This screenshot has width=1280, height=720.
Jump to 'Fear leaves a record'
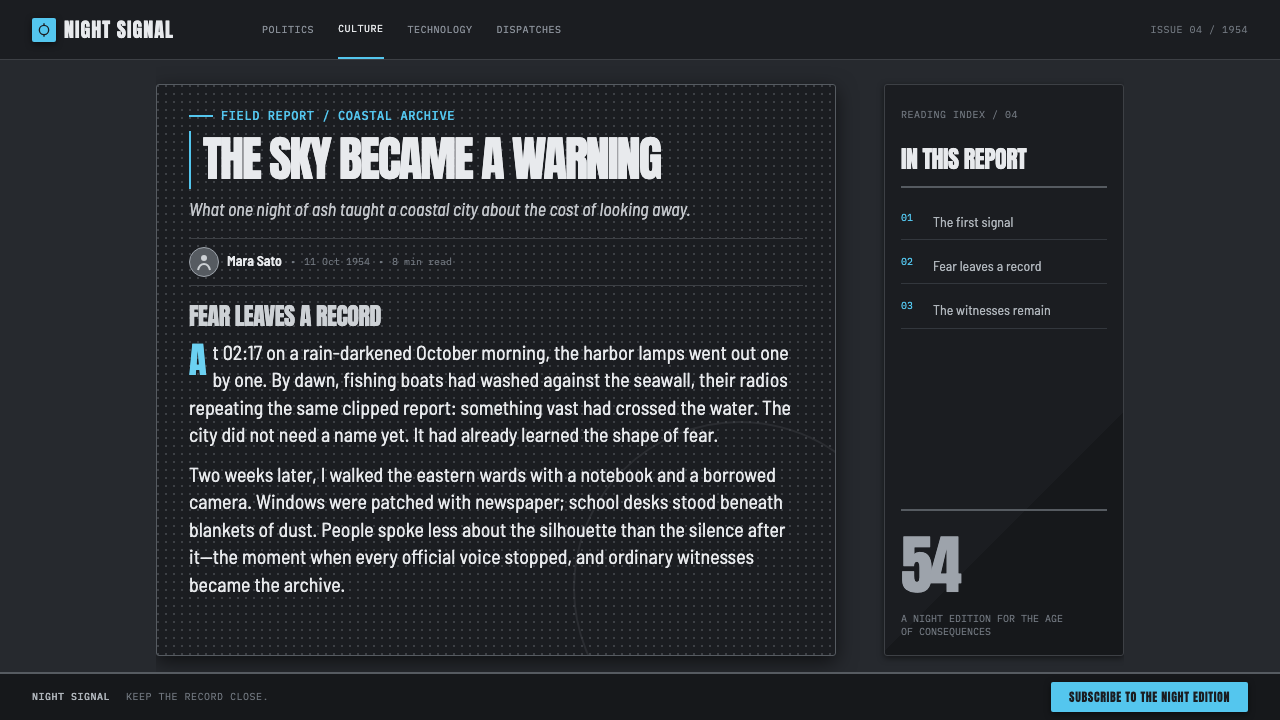[1004, 266]
